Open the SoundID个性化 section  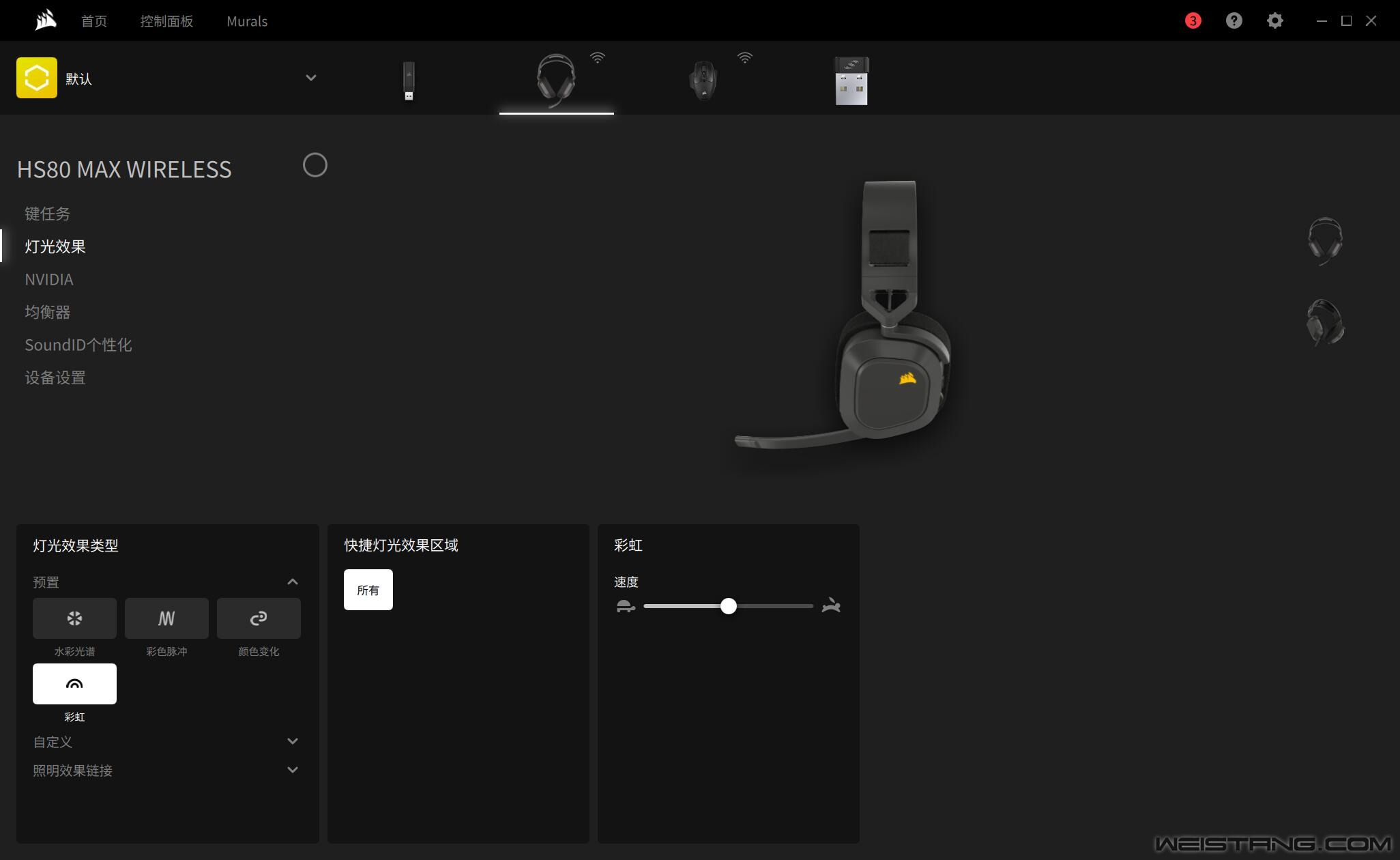[x=78, y=345]
